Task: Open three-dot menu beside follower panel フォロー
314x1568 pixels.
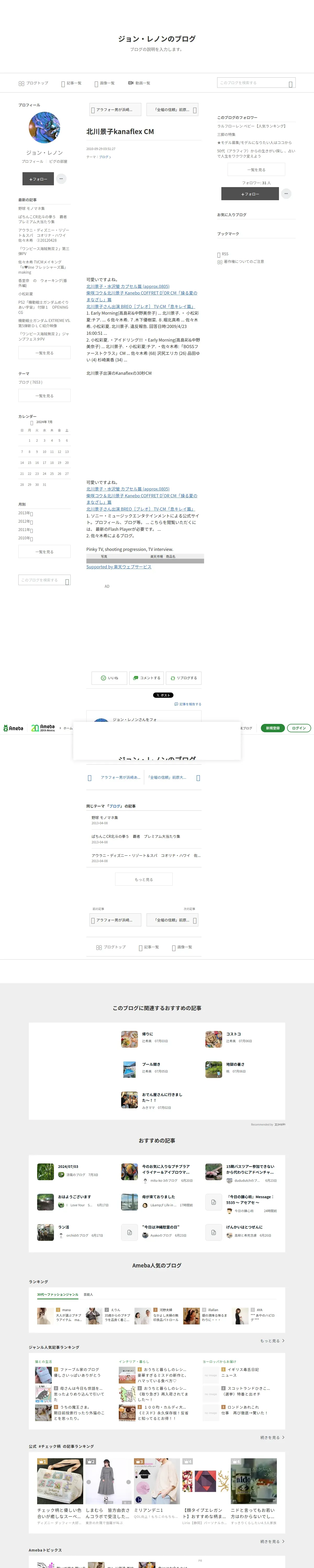Action: [287, 194]
